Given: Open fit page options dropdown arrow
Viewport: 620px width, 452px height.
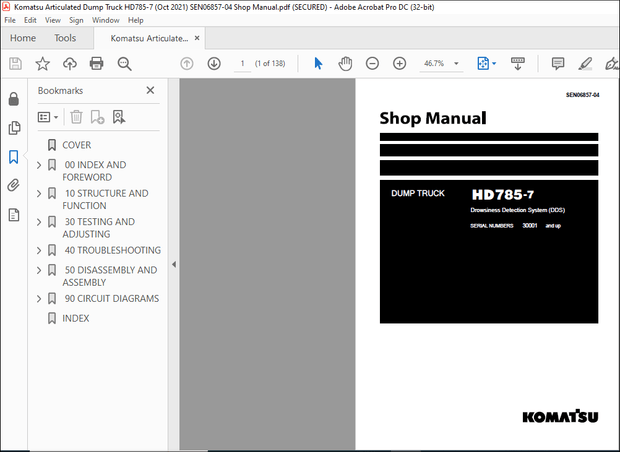Looking at the screenshot, I should click(x=494, y=63).
